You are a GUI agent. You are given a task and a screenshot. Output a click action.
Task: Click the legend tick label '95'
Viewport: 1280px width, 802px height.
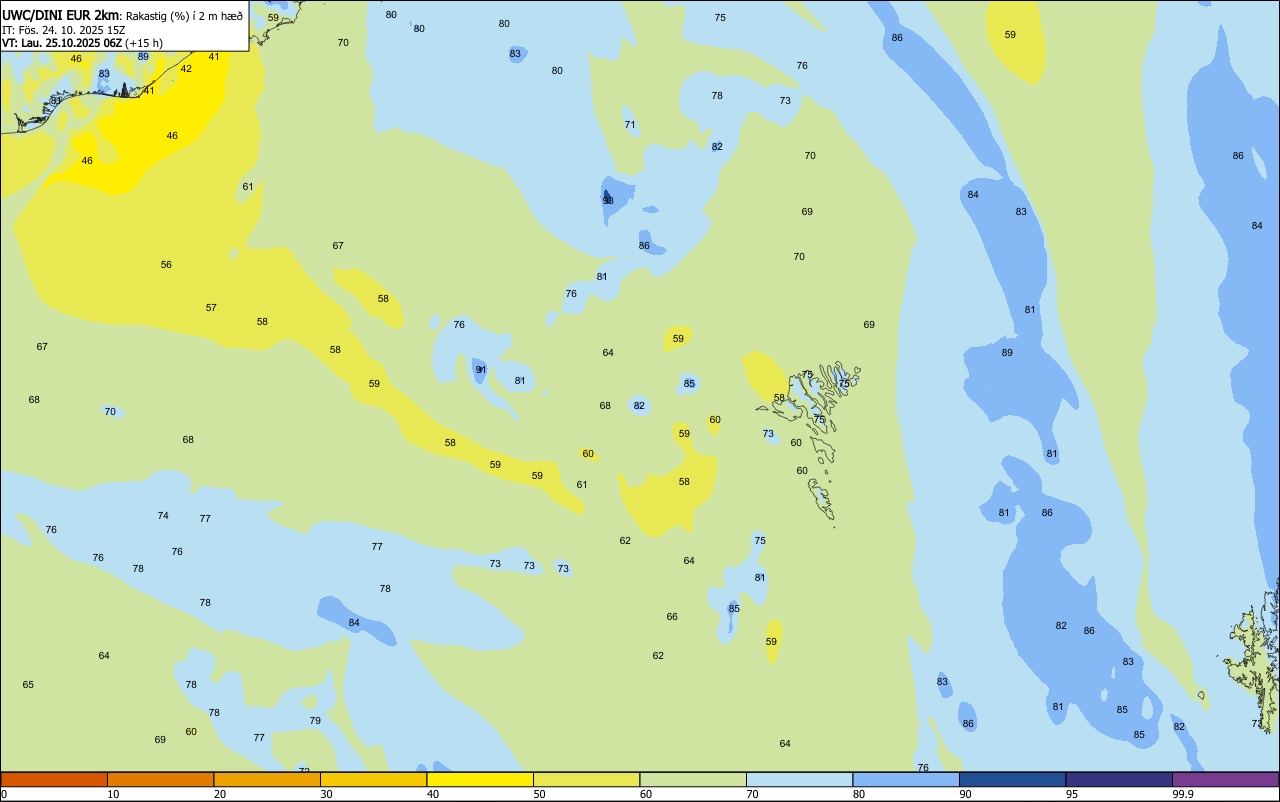coord(1072,794)
